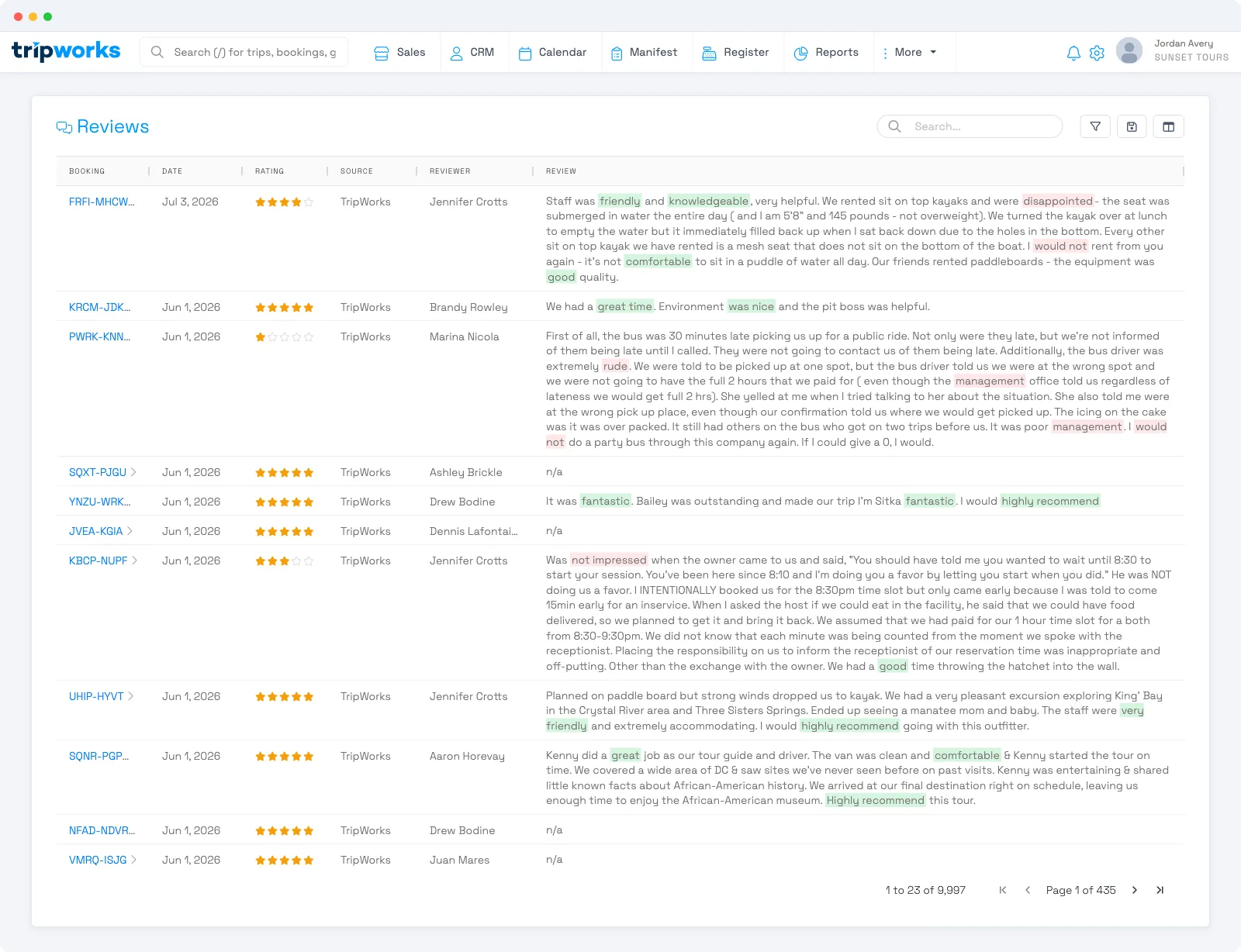Open settings gear in header
This screenshot has width=1241, height=952.
pos(1097,53)
